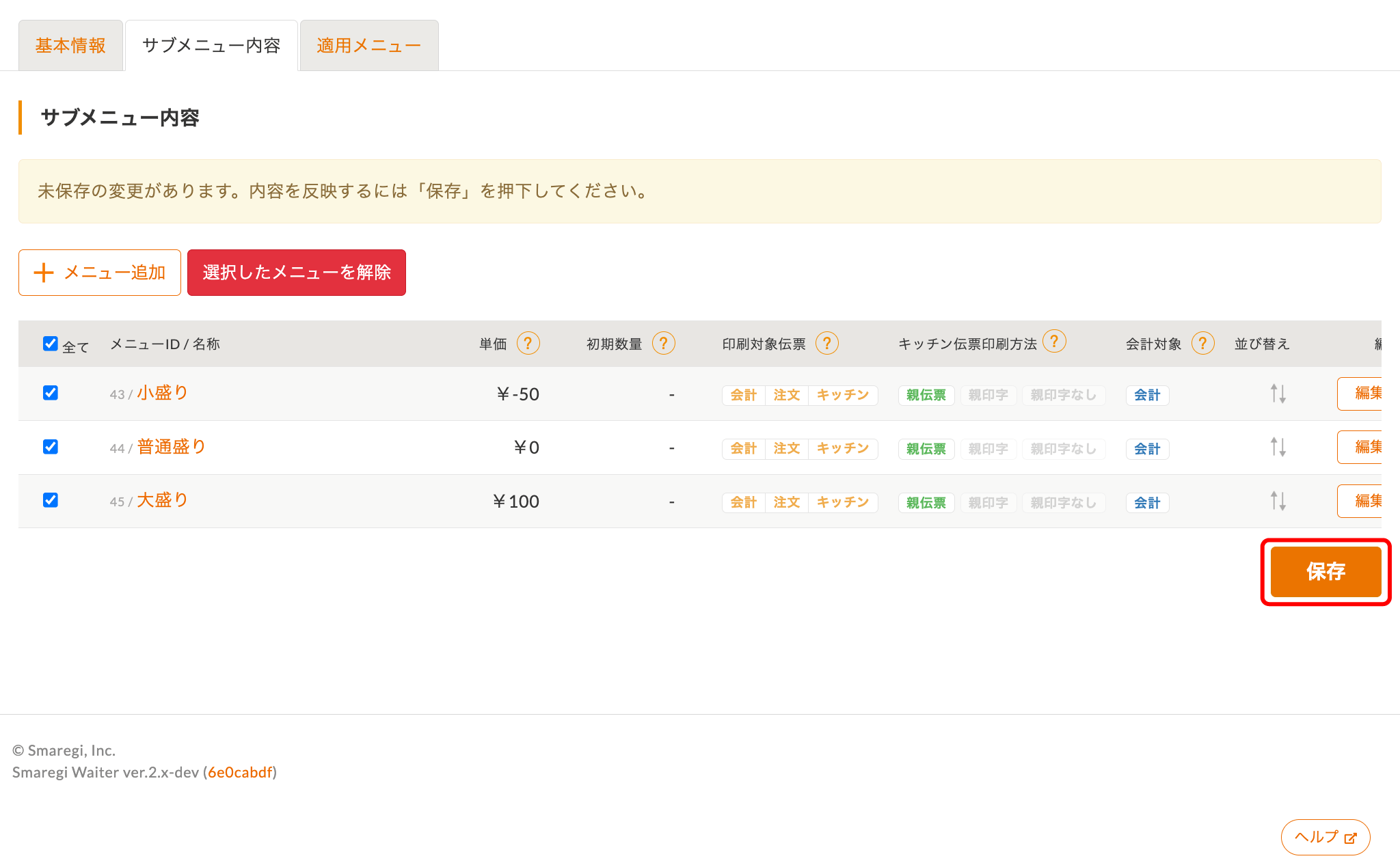The width and height of the screenshot is (1400, 865).
Task: Switch to the 基本情報 tab
Action: click(70, 46)
